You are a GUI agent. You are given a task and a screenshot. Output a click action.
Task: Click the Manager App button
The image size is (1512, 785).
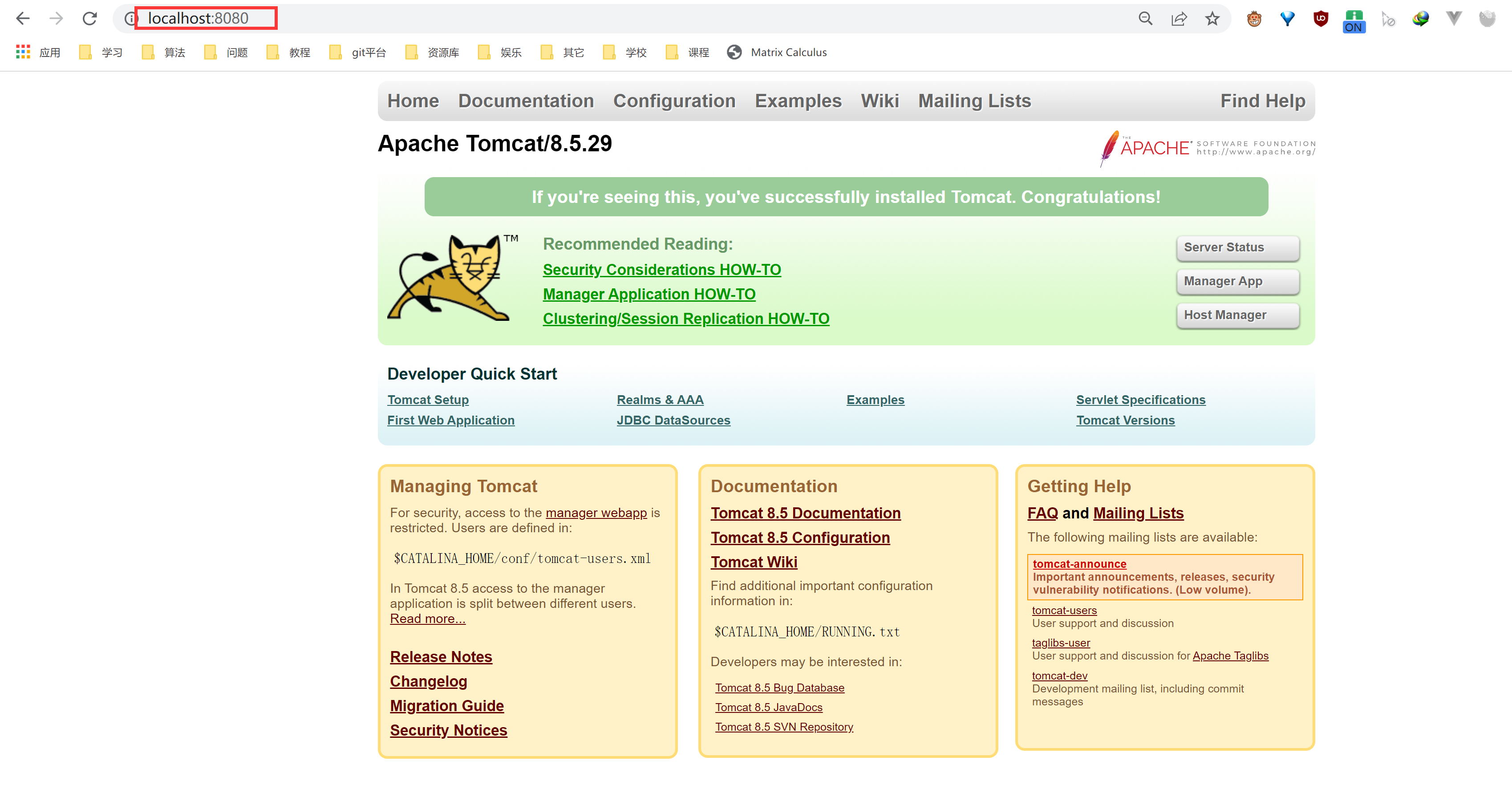coord(1237,282)
